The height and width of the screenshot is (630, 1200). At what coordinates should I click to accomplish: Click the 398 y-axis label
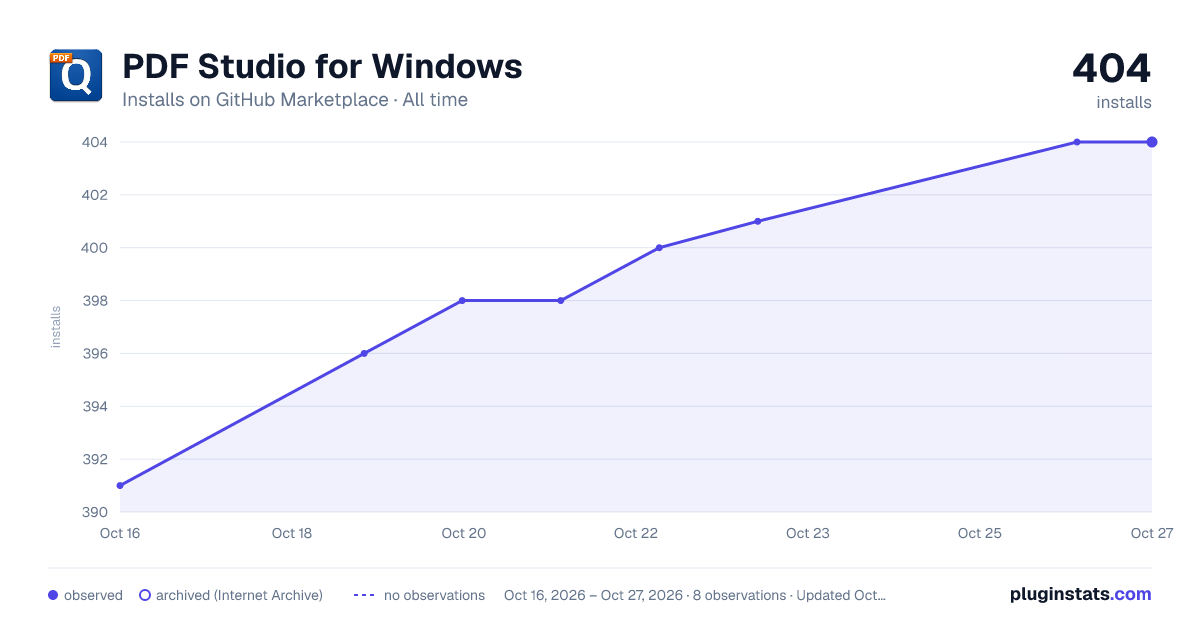(x=95, y=300)
